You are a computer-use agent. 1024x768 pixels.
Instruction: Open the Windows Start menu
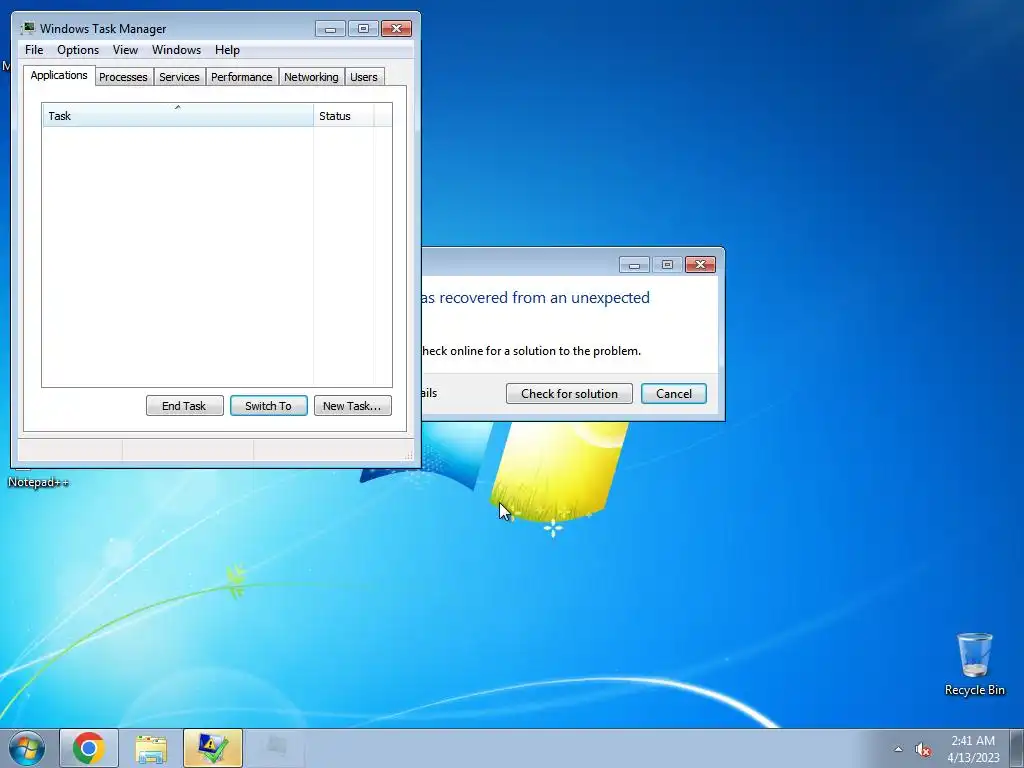point(27,748)
